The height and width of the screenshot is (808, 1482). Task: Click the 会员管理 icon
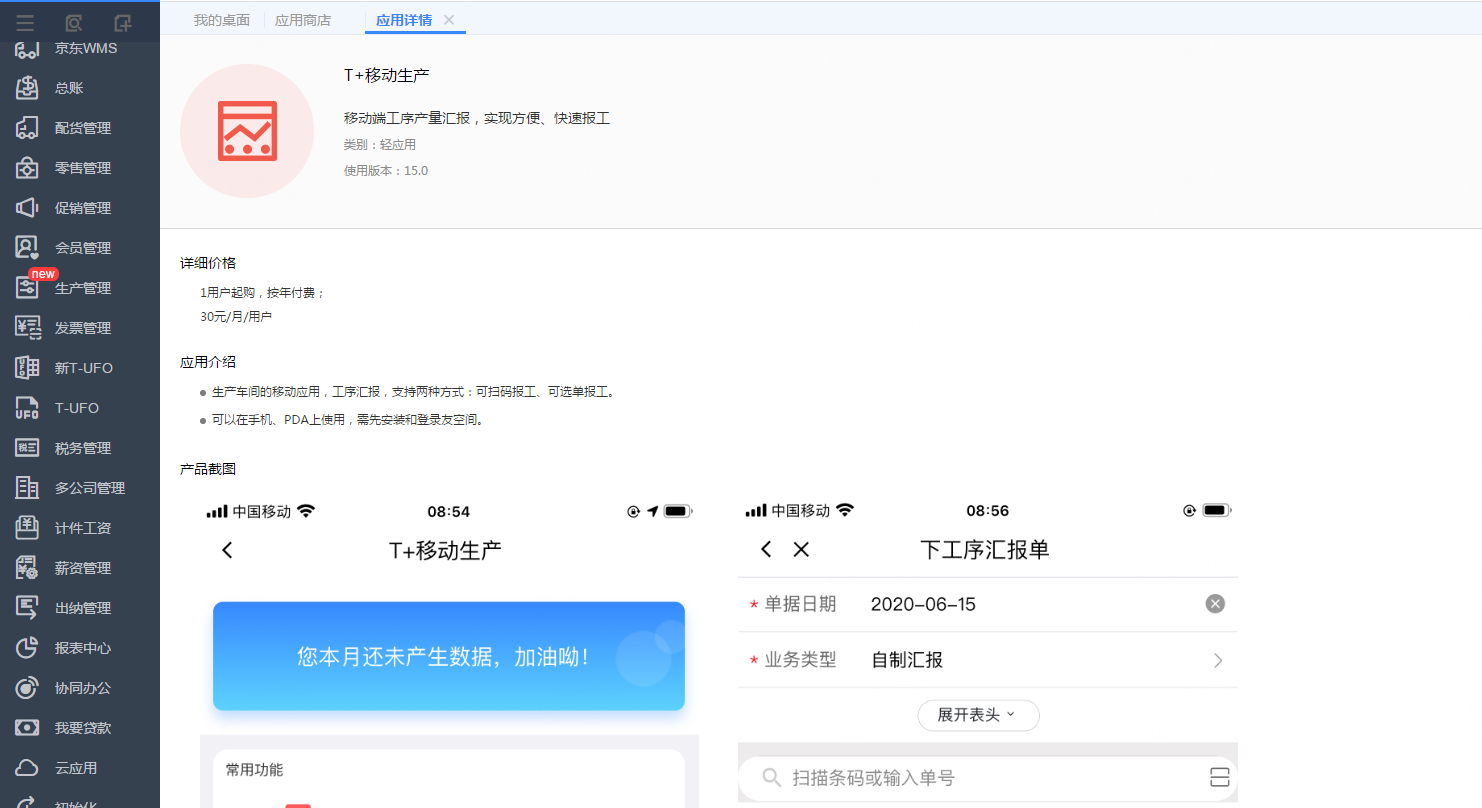pyautogui.click(x=27, y=248)
